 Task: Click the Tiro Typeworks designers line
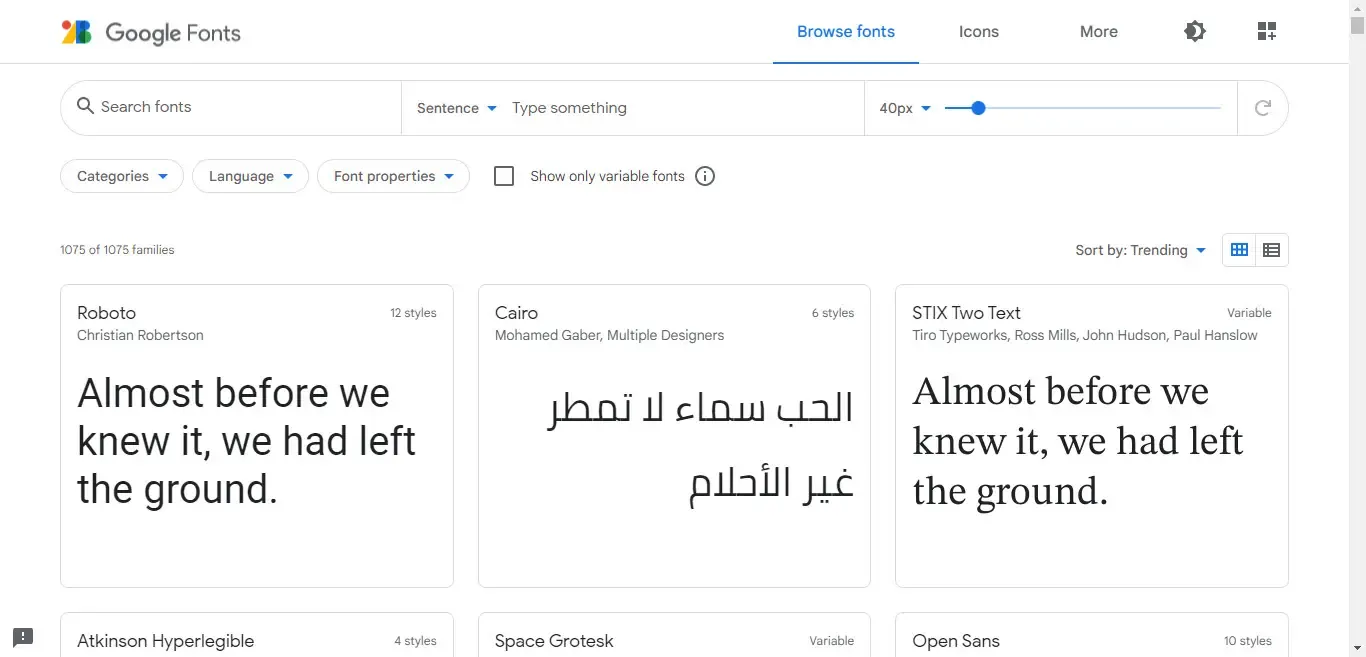tap(1085, 335)
